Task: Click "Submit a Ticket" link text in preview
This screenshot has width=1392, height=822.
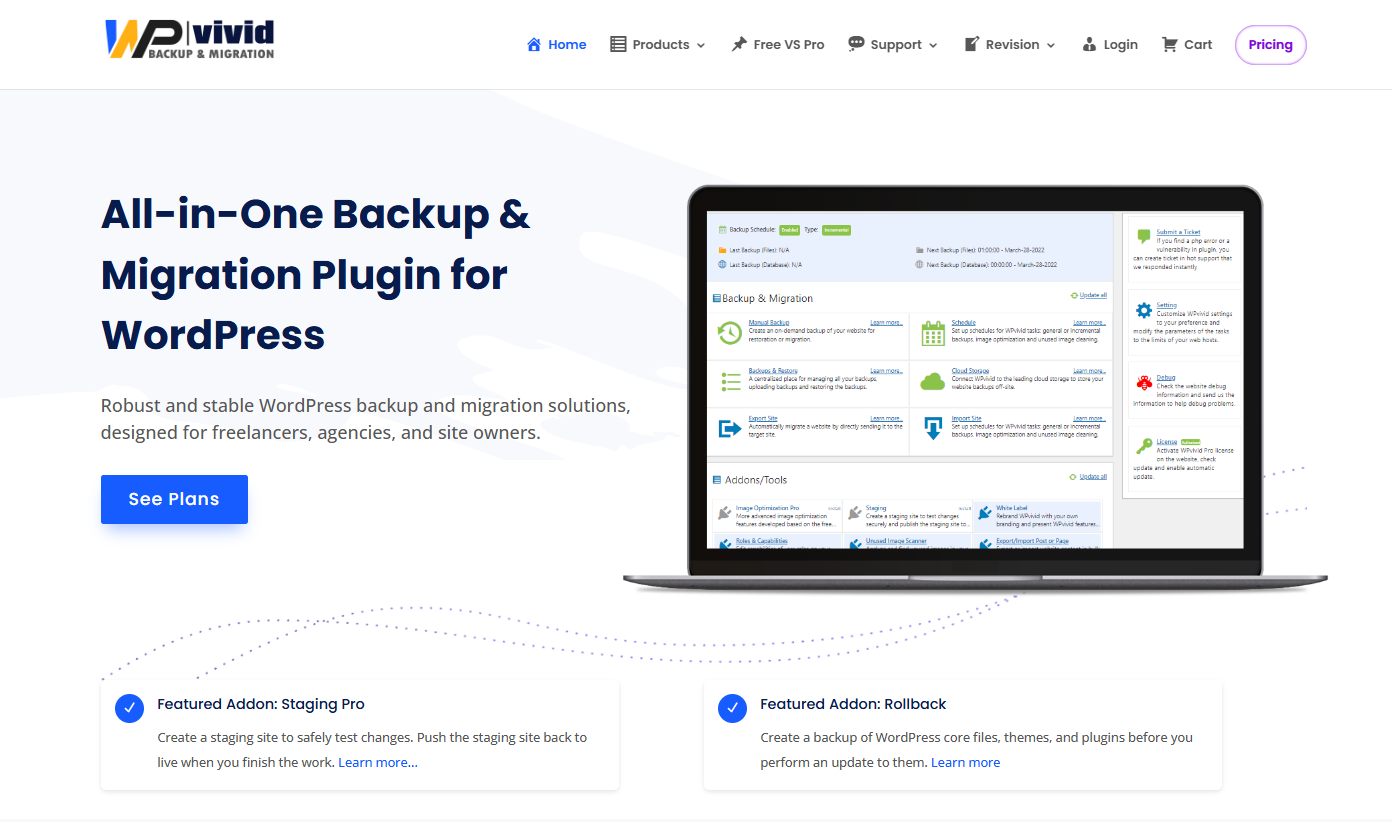Action: 1179,232
